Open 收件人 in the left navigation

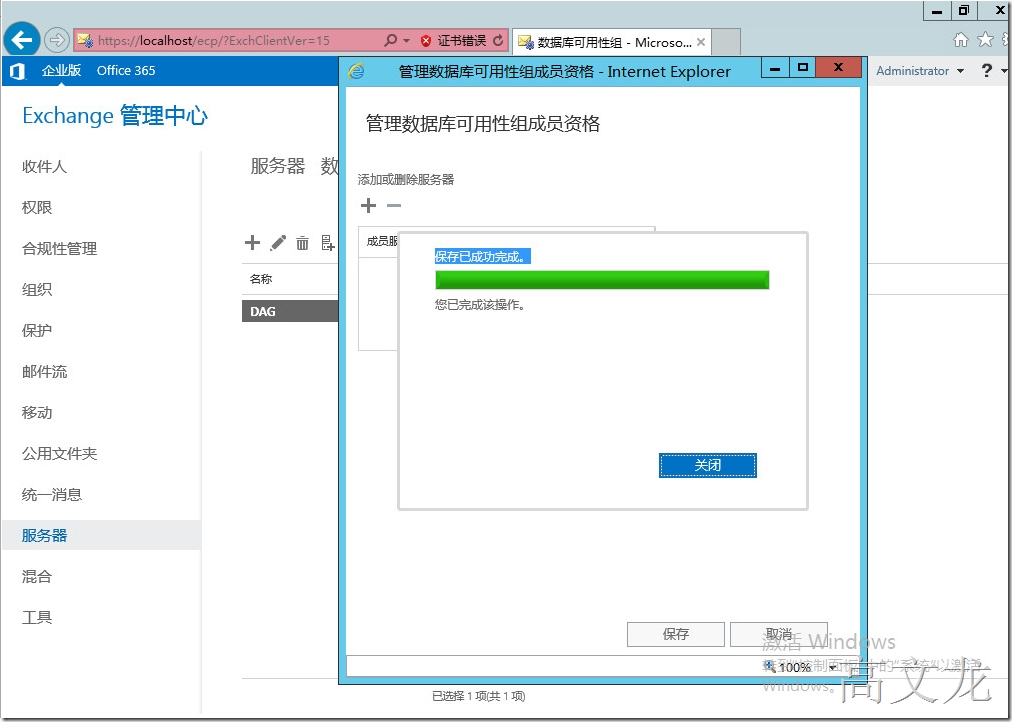(x=45, y=166)
